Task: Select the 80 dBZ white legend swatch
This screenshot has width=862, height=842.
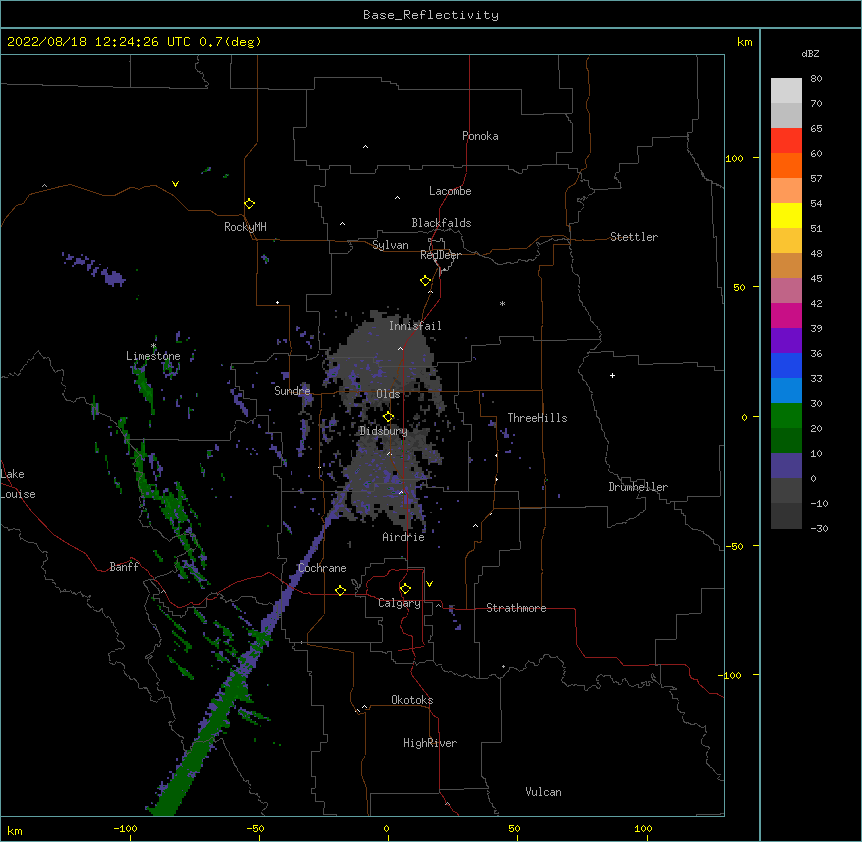Action: click(786, 91)
